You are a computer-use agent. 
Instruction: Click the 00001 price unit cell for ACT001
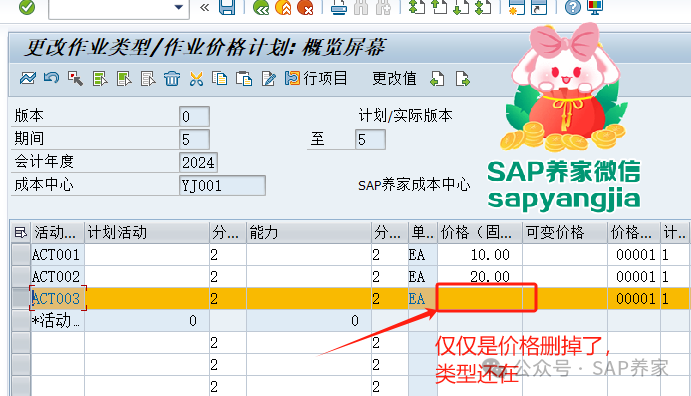(634, 255)
